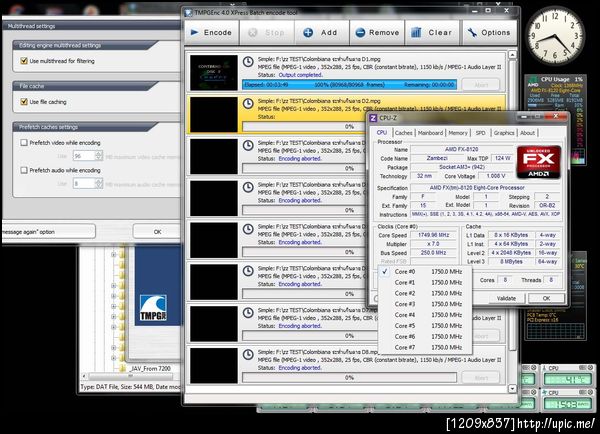Screen dimensions: 600x434
Task: Open the Caches tab in CPU-Z
Action: (x=403, y=133)
